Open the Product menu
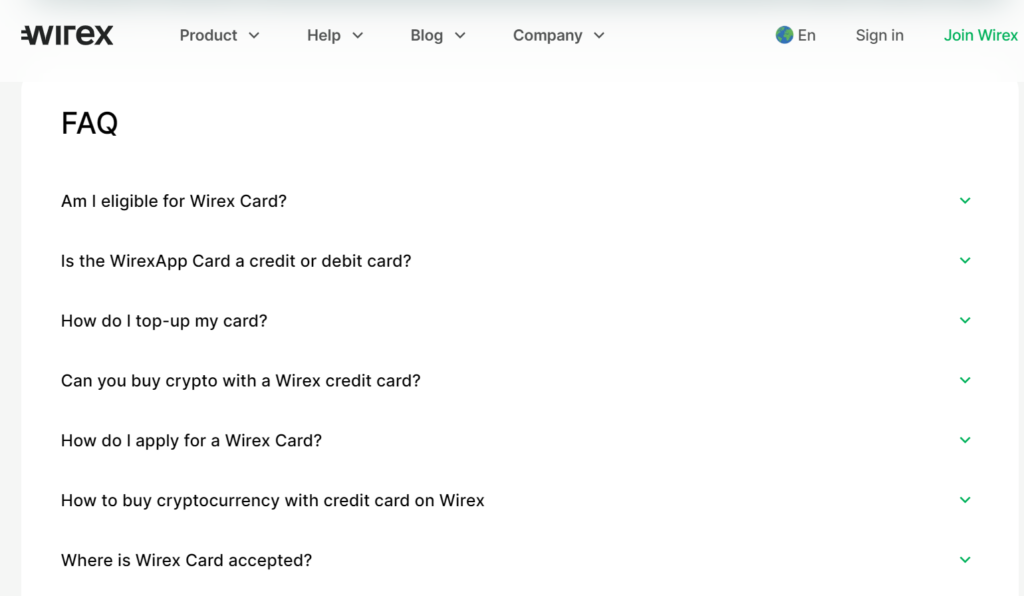 pos(219,35)
